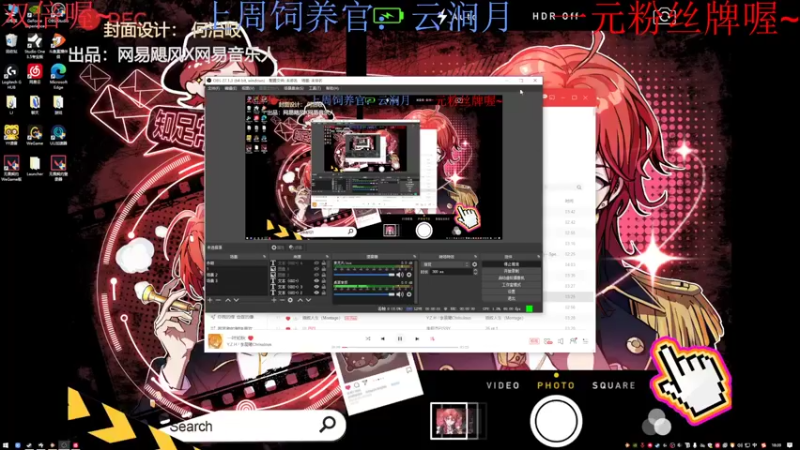Open the Recycle Bin desktop icon
The width and height of the screenshot is (800, 450).
point(11,43)
